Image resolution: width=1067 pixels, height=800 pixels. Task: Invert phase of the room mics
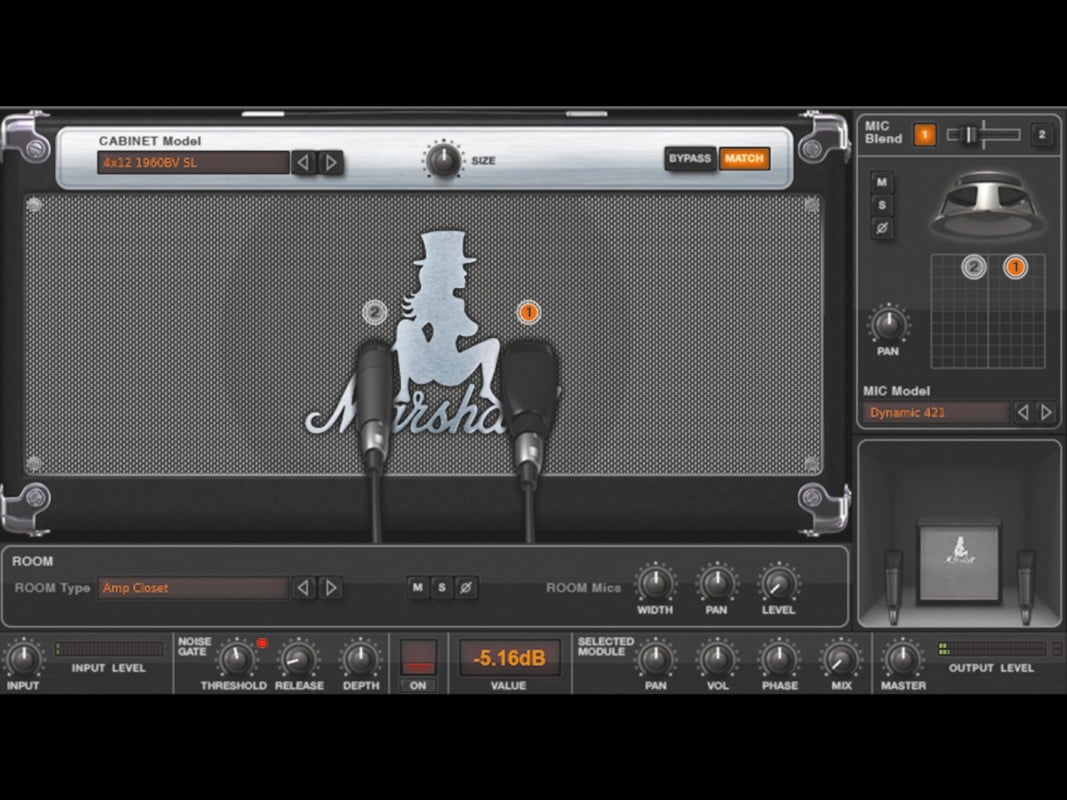click(466, 587)
